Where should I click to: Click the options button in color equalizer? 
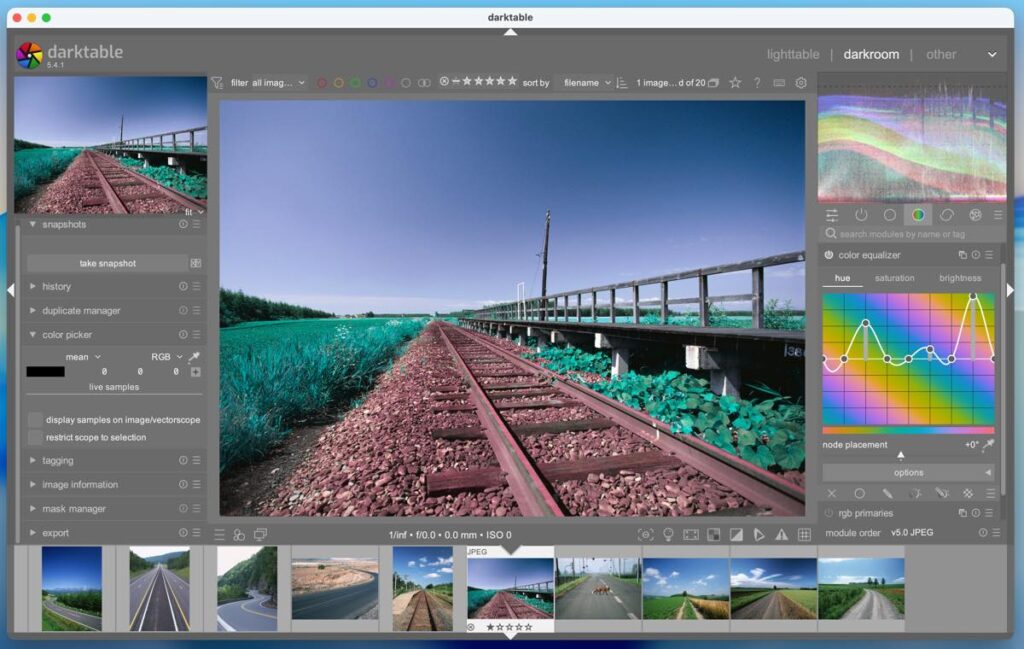(x=908, y=473)
